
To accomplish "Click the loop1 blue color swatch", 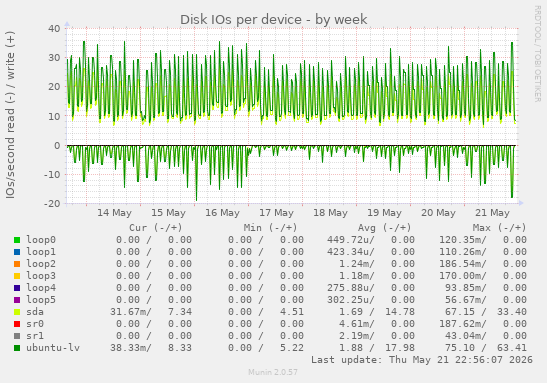I will [x=17, y=252].
